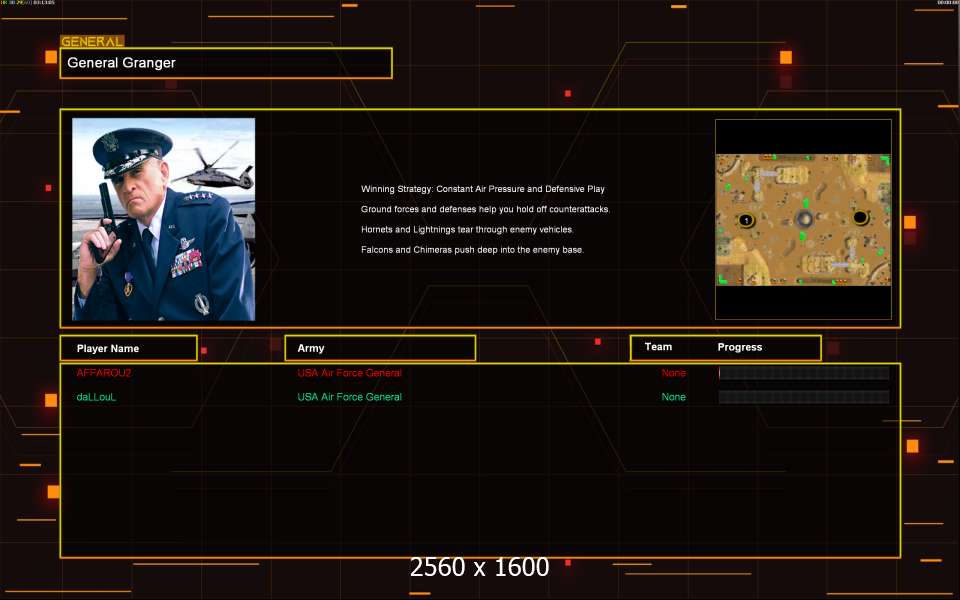This screenshot has height=600, width=960.
Task: Click AFFAROU2's loading progress bar
Action: click(803, 373)
